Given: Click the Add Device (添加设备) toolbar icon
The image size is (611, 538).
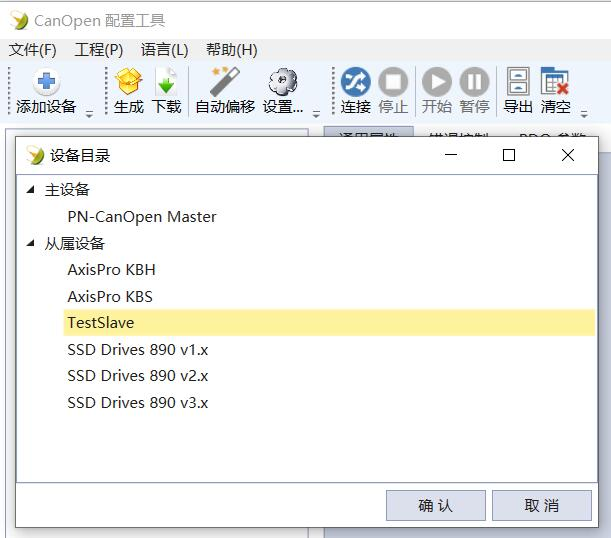Looking at the screenshot, I should 46,84.
